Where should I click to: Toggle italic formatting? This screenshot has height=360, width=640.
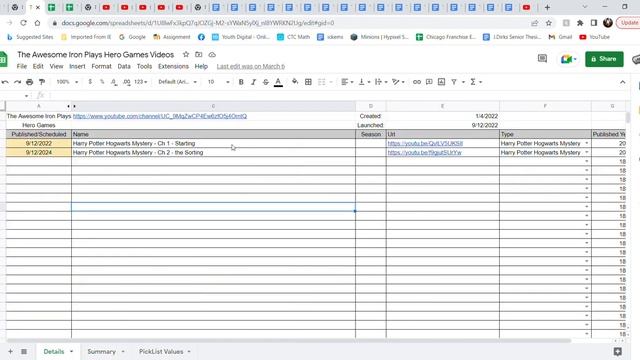click(x=253, y=82)
